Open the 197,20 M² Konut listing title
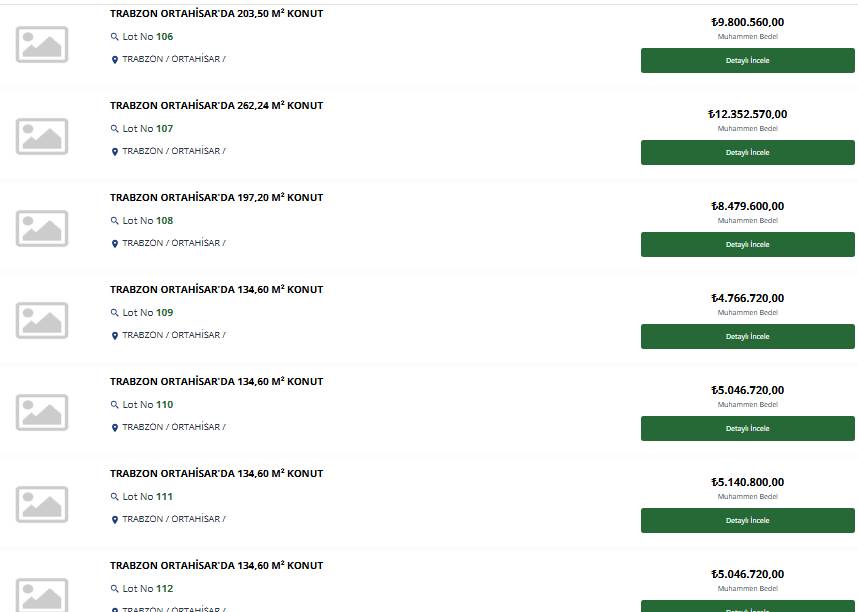The height and width of the screenshot is (612, 858). tap(217, 197)
